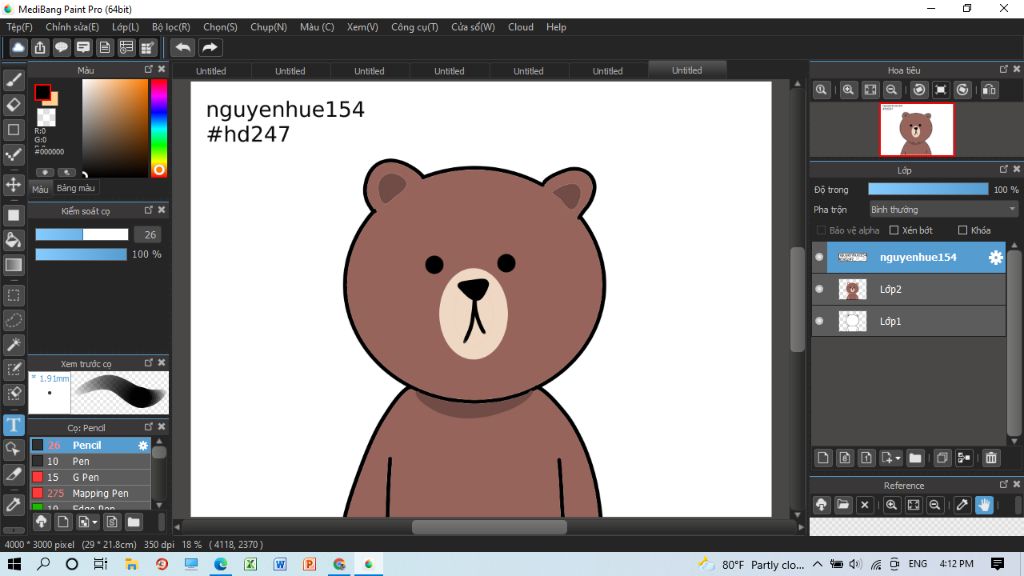This screenshot has width=1024, height=576.
Task: Enable the Xén bớt checkbox
Action: tap(893, 230)
